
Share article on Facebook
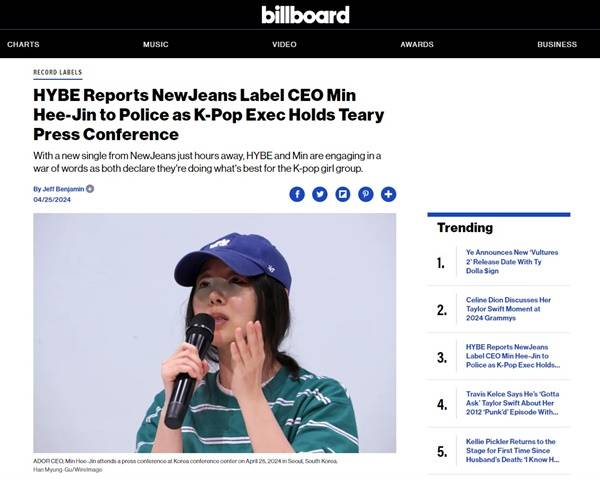(297, 194)
